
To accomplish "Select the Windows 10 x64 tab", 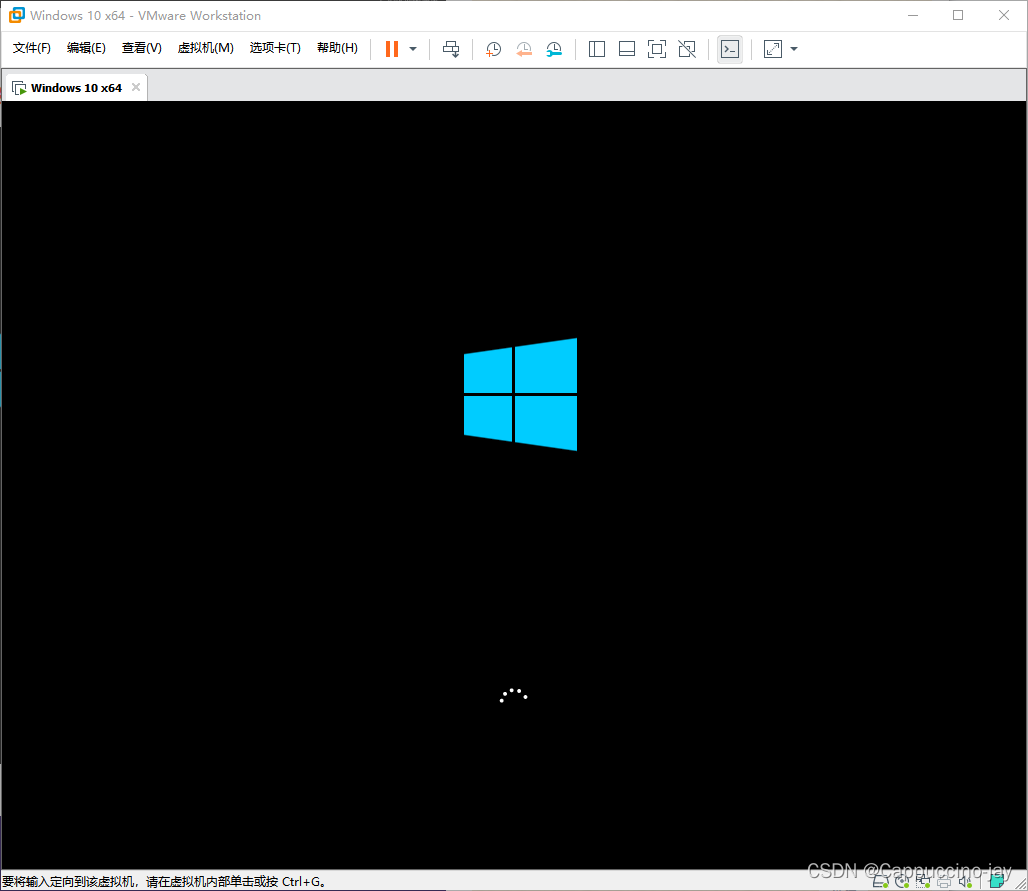I will [76, 88].
